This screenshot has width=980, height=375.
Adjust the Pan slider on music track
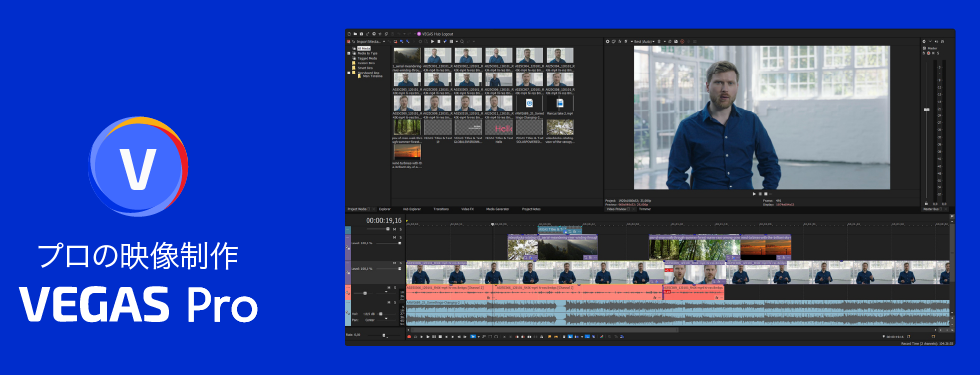point(386,319)
